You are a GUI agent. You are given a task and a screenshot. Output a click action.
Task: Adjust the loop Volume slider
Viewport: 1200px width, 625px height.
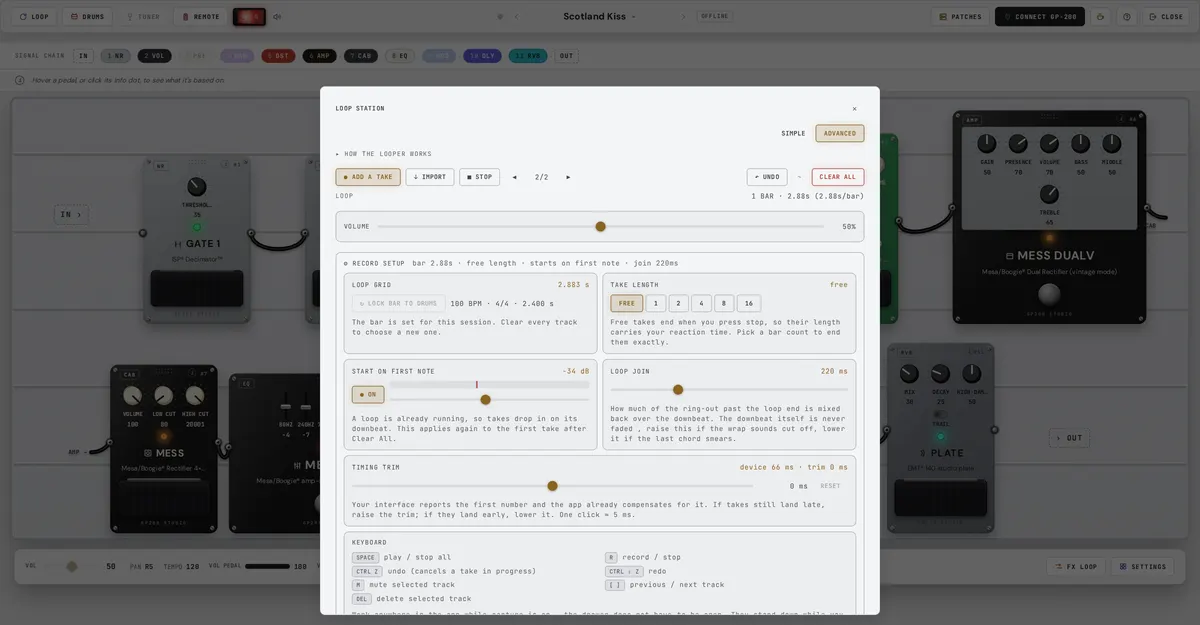600,227
